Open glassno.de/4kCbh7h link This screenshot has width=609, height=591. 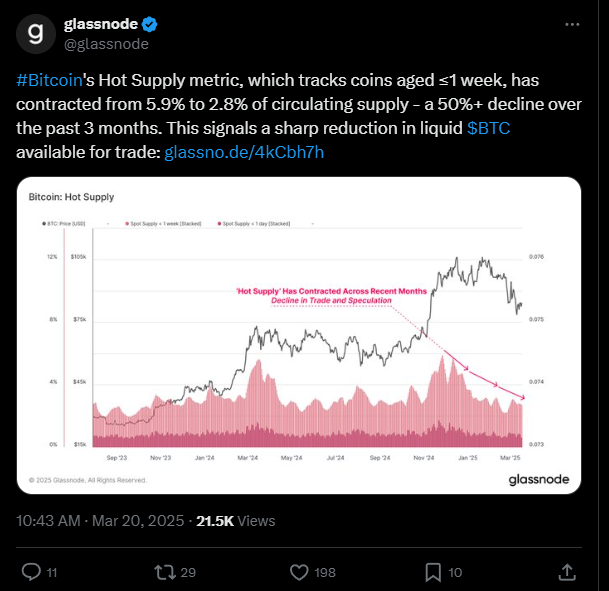[244, 152]
